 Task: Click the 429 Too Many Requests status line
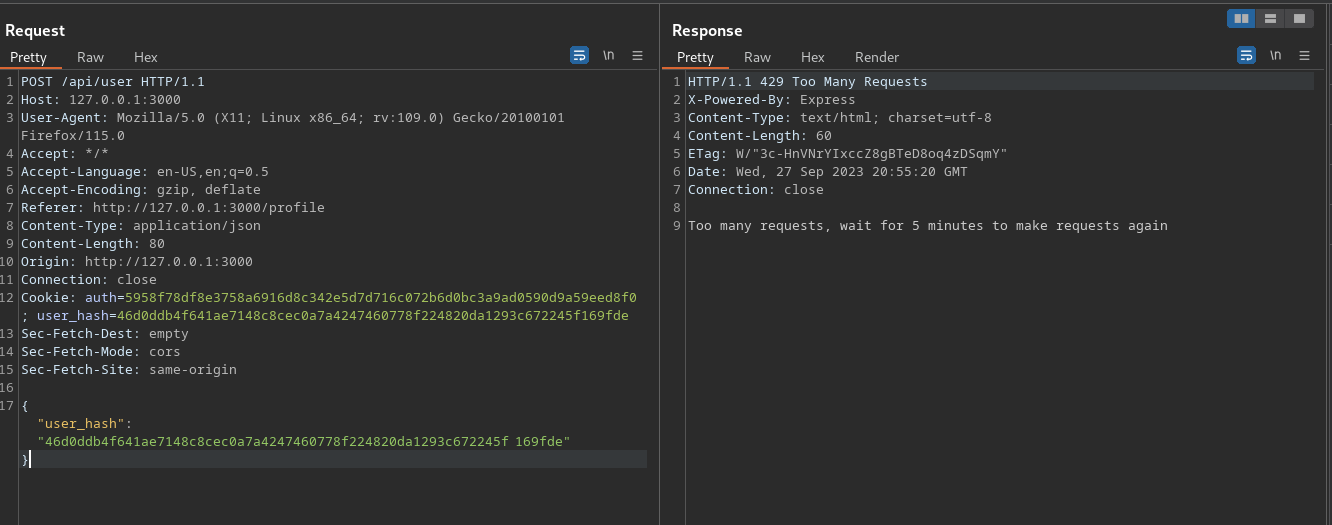coord(807,82)
